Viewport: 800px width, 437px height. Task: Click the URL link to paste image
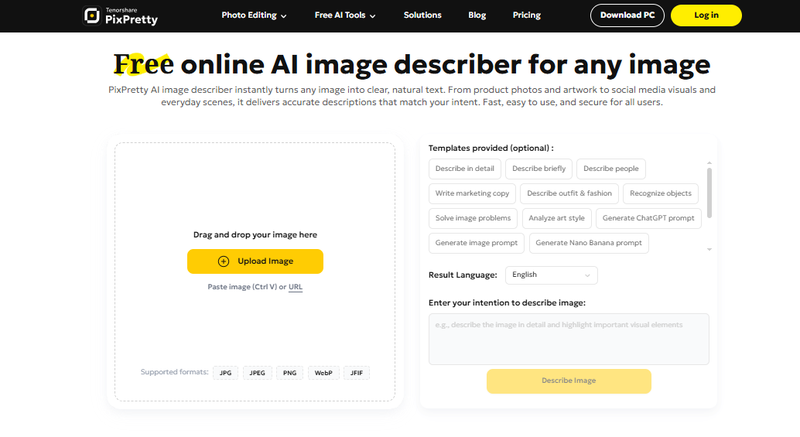coord(295,287)
